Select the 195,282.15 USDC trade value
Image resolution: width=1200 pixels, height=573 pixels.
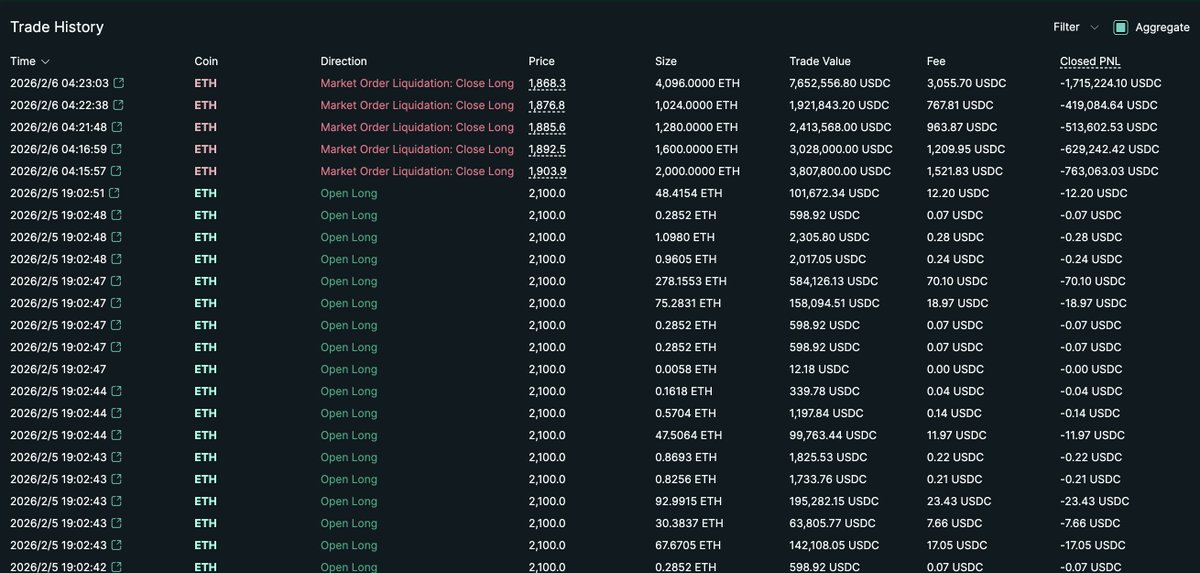click(x=833, y=501)
